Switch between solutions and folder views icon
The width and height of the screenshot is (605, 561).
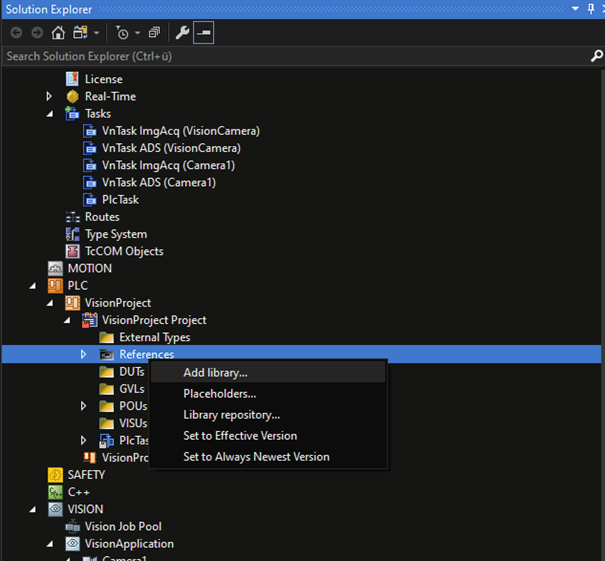click(x=80, y=33)
